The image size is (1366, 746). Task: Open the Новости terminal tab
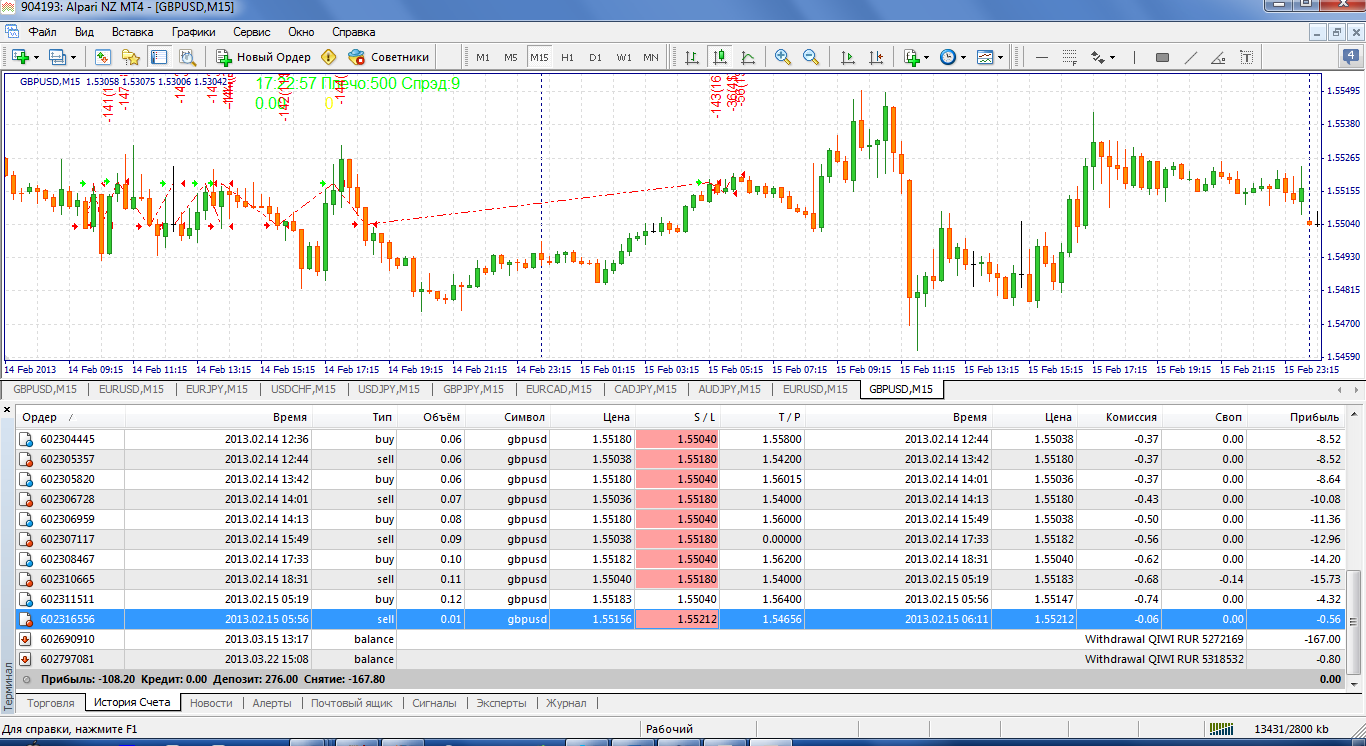click(211, 703)
